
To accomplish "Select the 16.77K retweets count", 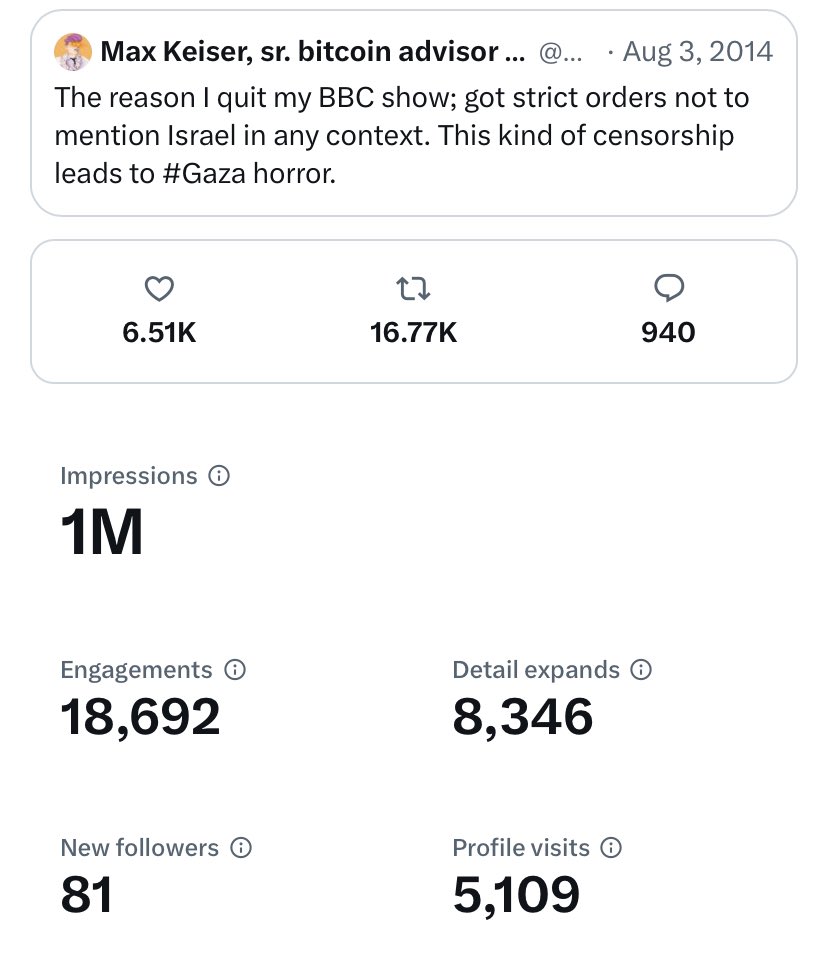I will pos(413,332).
